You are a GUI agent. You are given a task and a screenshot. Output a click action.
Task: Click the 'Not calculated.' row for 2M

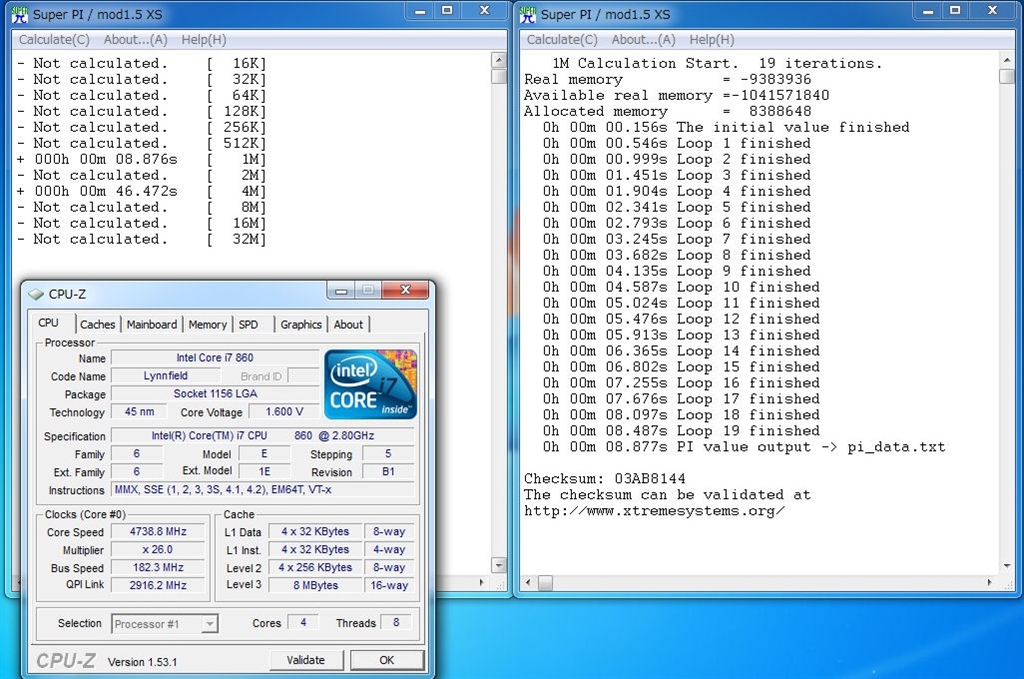point(142,175)
